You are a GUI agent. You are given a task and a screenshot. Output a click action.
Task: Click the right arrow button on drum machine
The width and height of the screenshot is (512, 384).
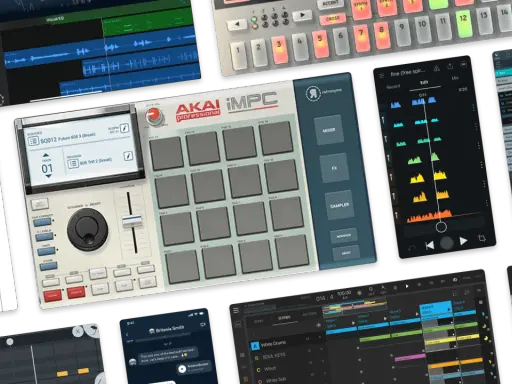(x=302, y=15)
